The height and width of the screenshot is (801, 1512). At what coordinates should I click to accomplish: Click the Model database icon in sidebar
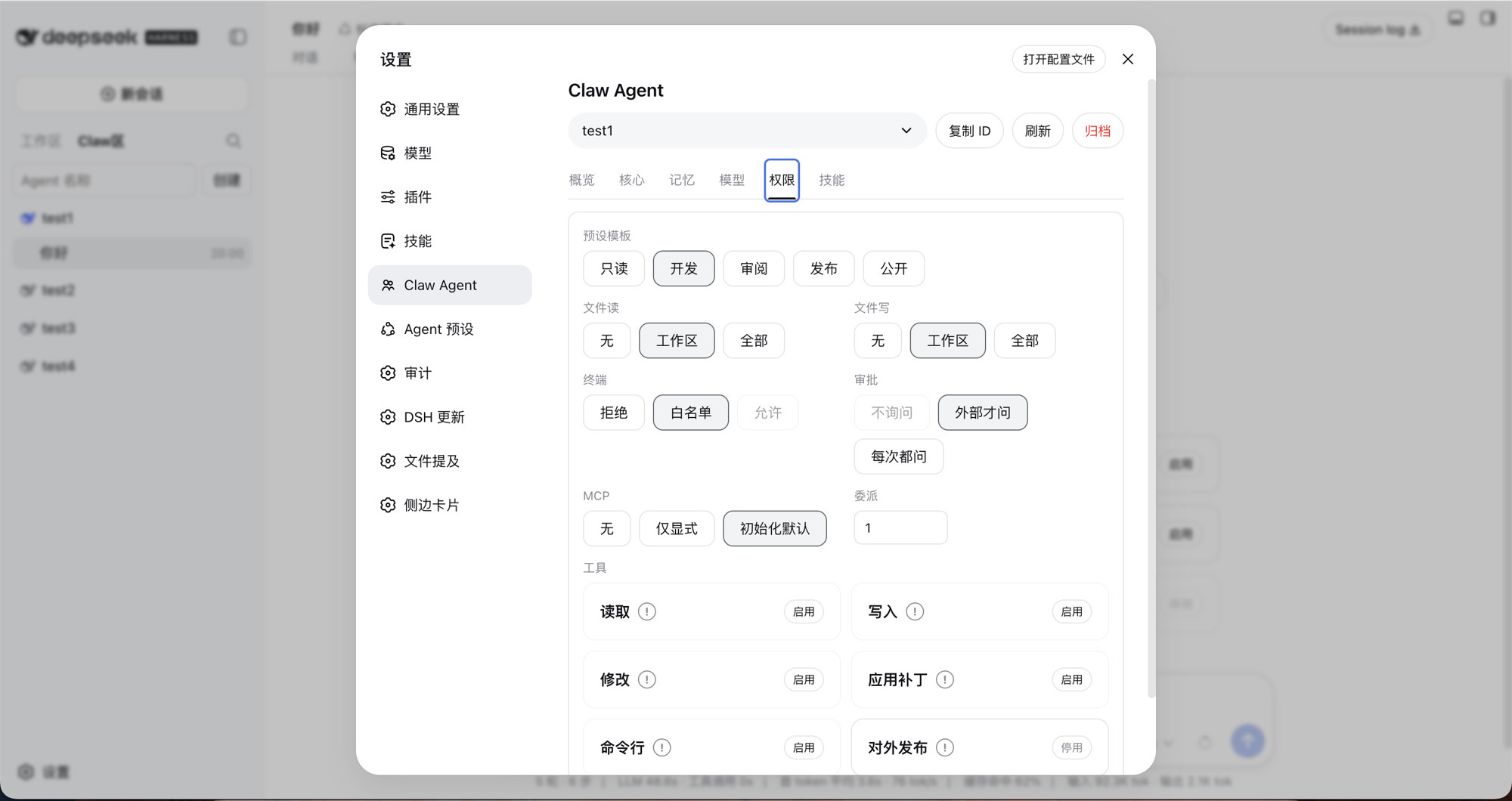[388, 153]
